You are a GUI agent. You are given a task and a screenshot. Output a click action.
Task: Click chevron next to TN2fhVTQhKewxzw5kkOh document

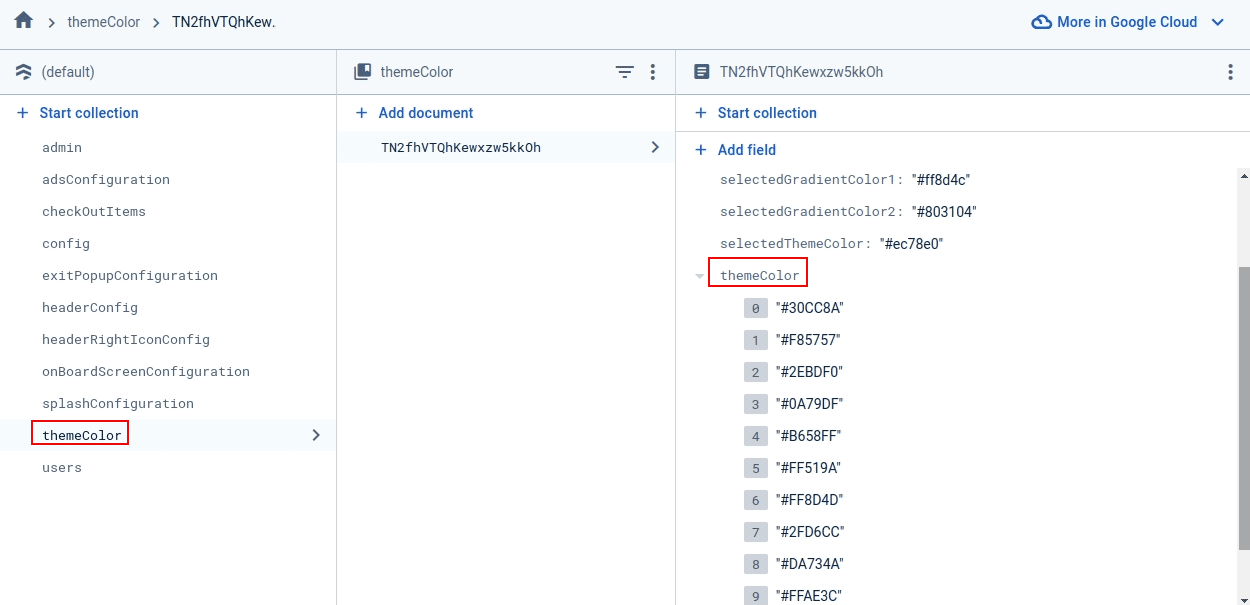(x=655, y=147)
